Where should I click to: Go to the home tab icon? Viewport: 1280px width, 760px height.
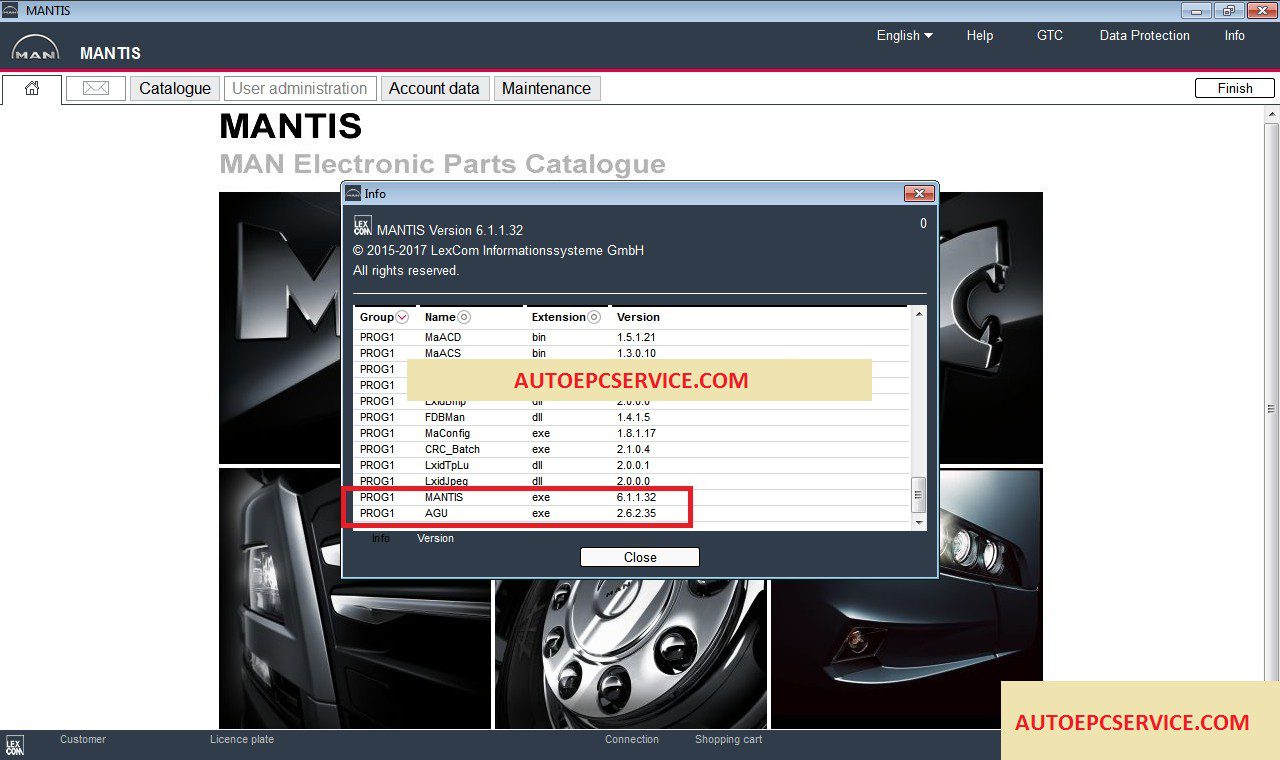tap(32, 88)
